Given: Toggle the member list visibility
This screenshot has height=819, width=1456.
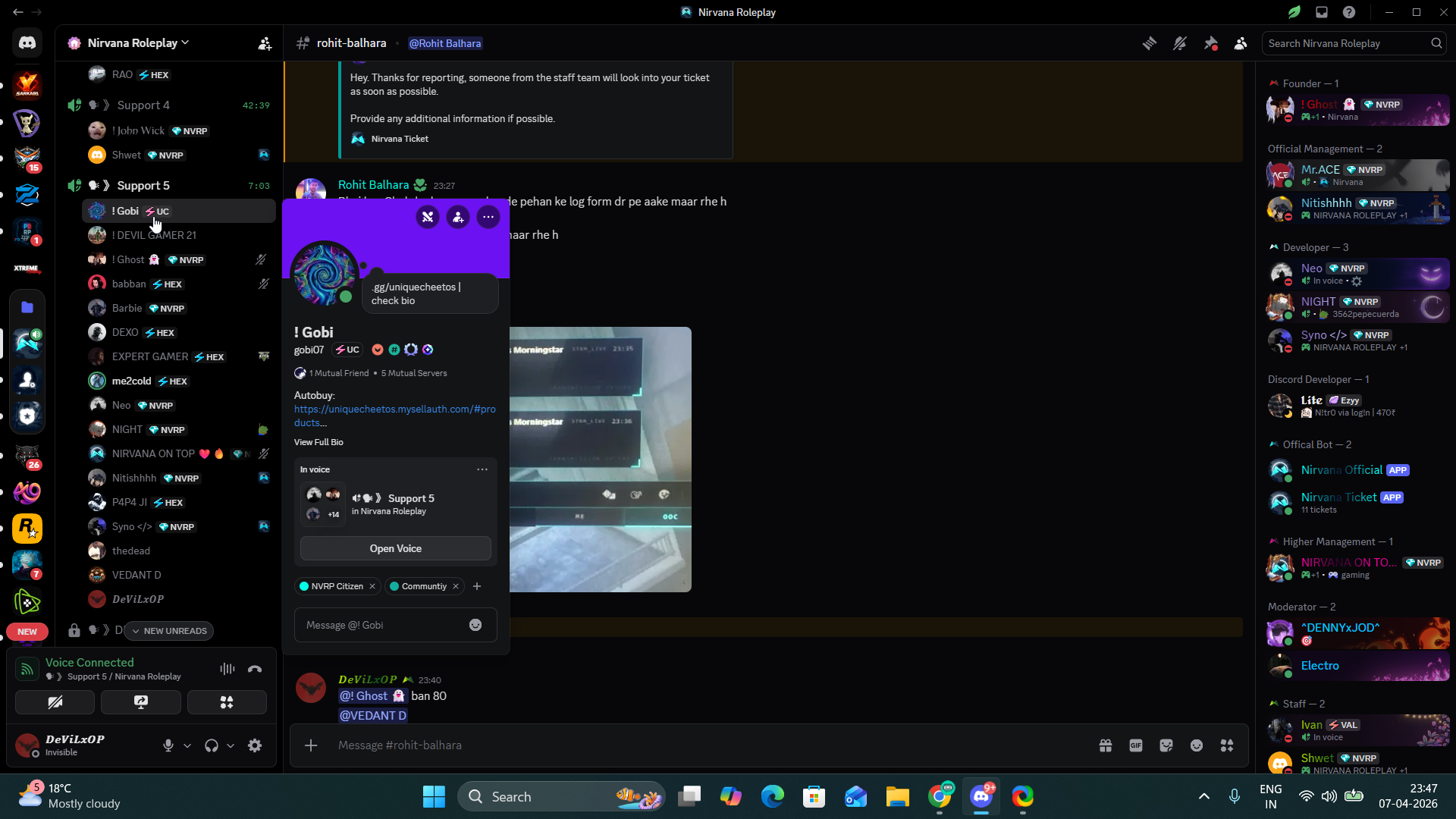Looking at the screenshot, I should 1241,44.
